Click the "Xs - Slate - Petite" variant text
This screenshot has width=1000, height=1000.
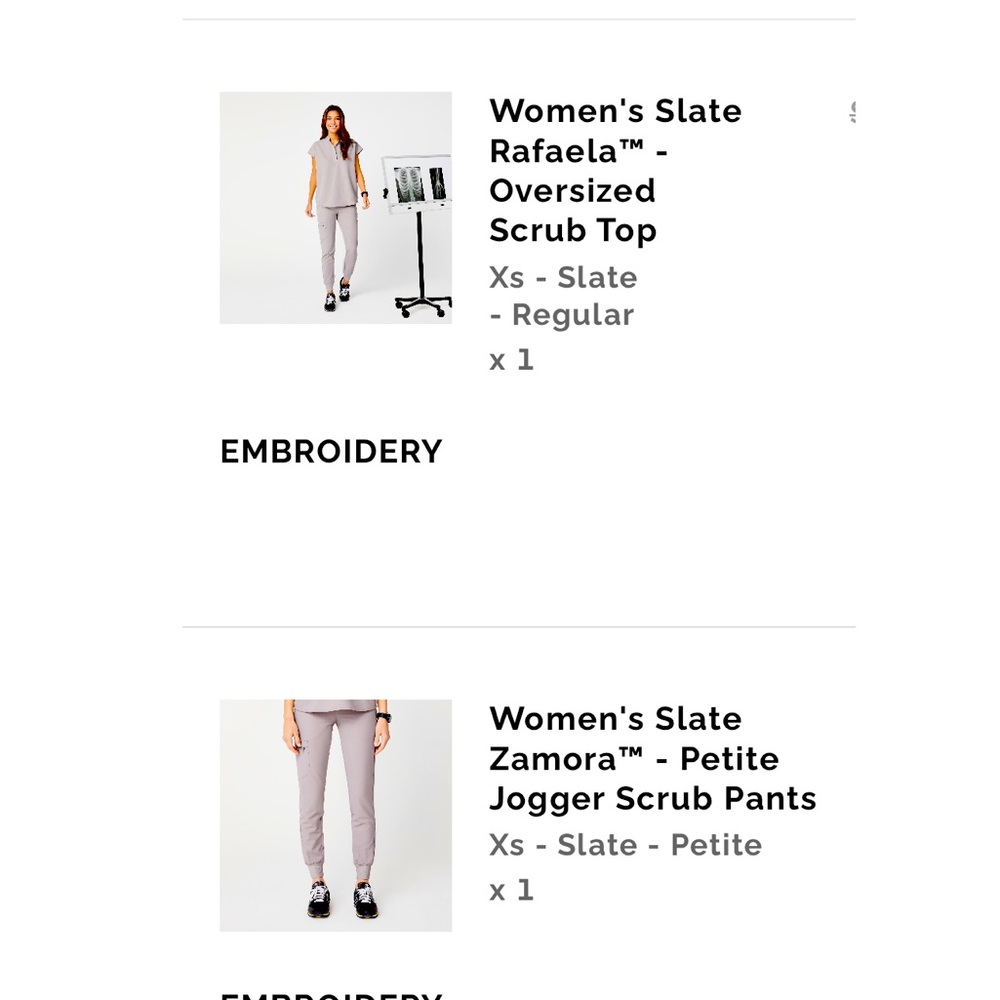pyautogui.click(x=625, y=845)
